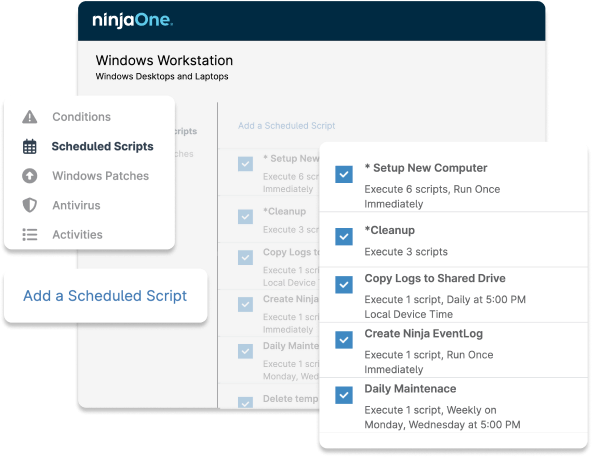Click the Conditions warning triangle icon
The height and width of the screenshot is (457, 592).
[29, 117]
